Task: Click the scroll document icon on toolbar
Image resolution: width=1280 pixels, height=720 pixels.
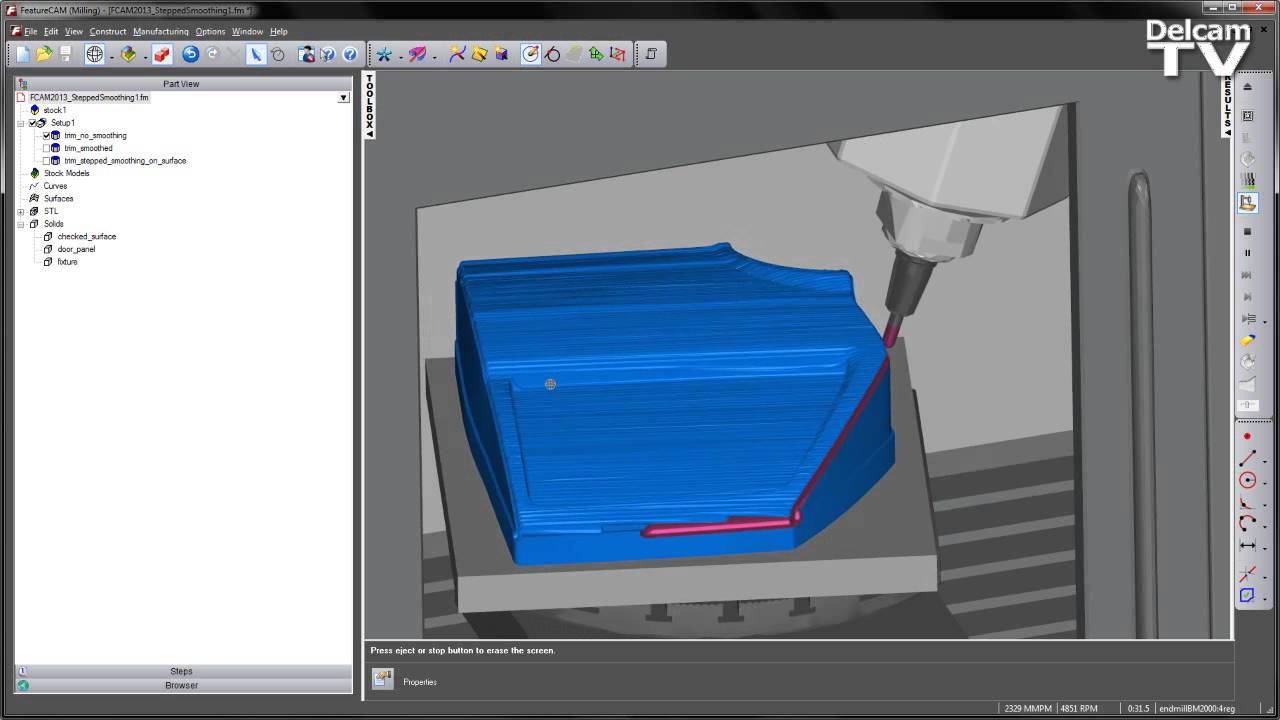Action: pos(651,54)
